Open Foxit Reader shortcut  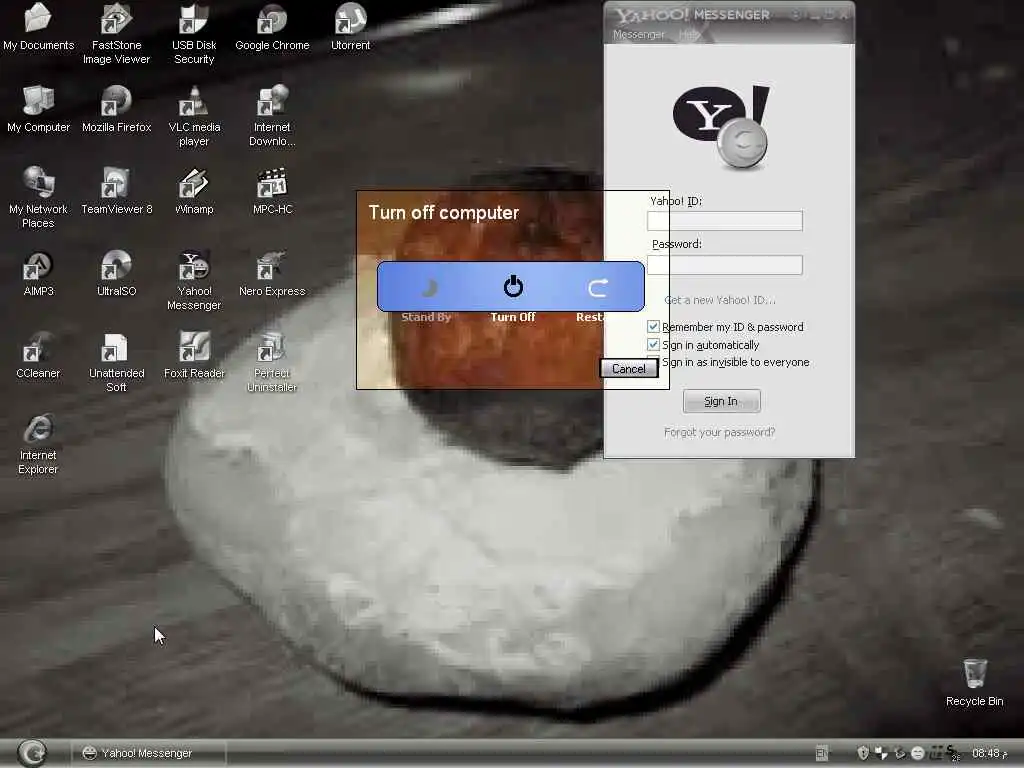[x=194, y=355]
